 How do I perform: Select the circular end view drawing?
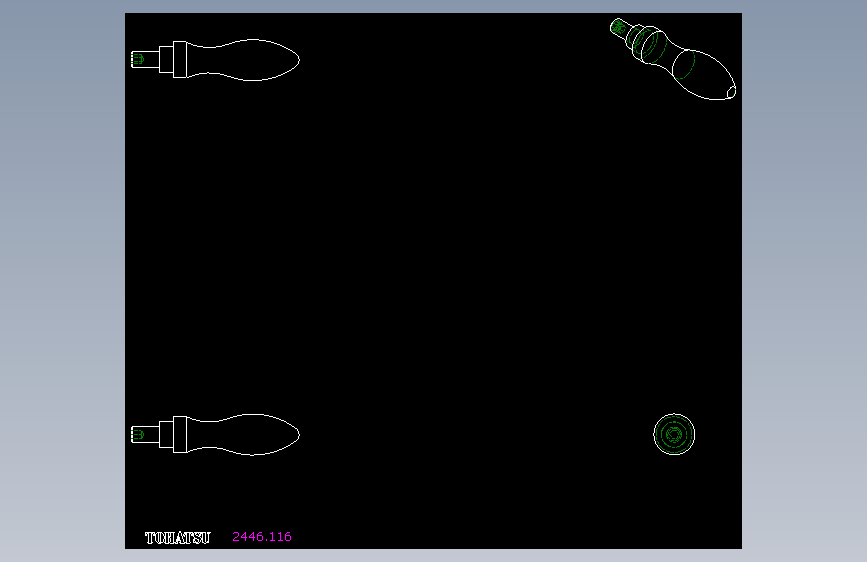(x=674, y=434)
